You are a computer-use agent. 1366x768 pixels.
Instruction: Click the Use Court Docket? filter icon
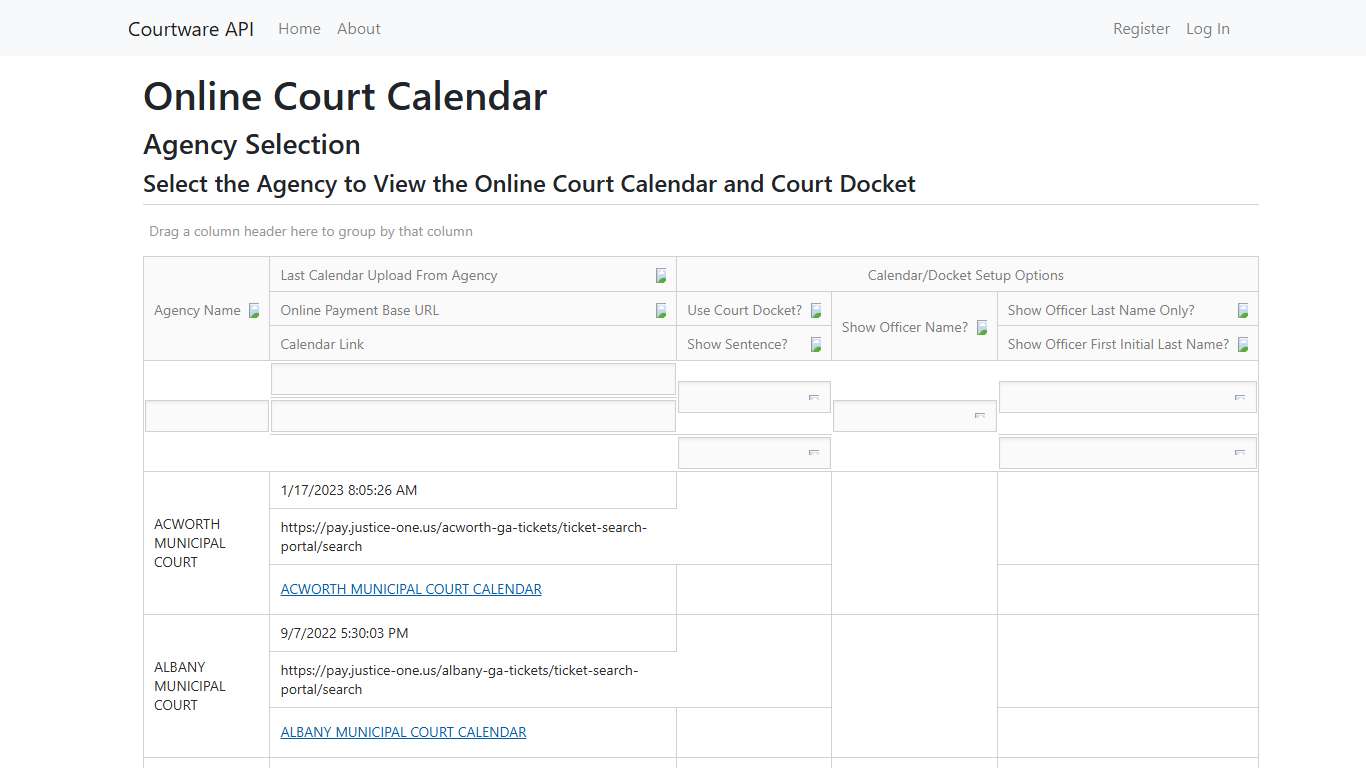[x=816, y=310]
